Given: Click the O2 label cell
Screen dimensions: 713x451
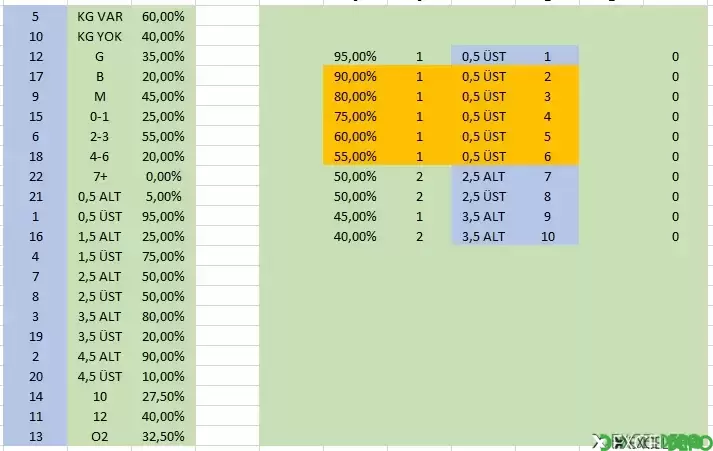Looking at the screenshot, I should pyautogui.click(x=100, y=436).
